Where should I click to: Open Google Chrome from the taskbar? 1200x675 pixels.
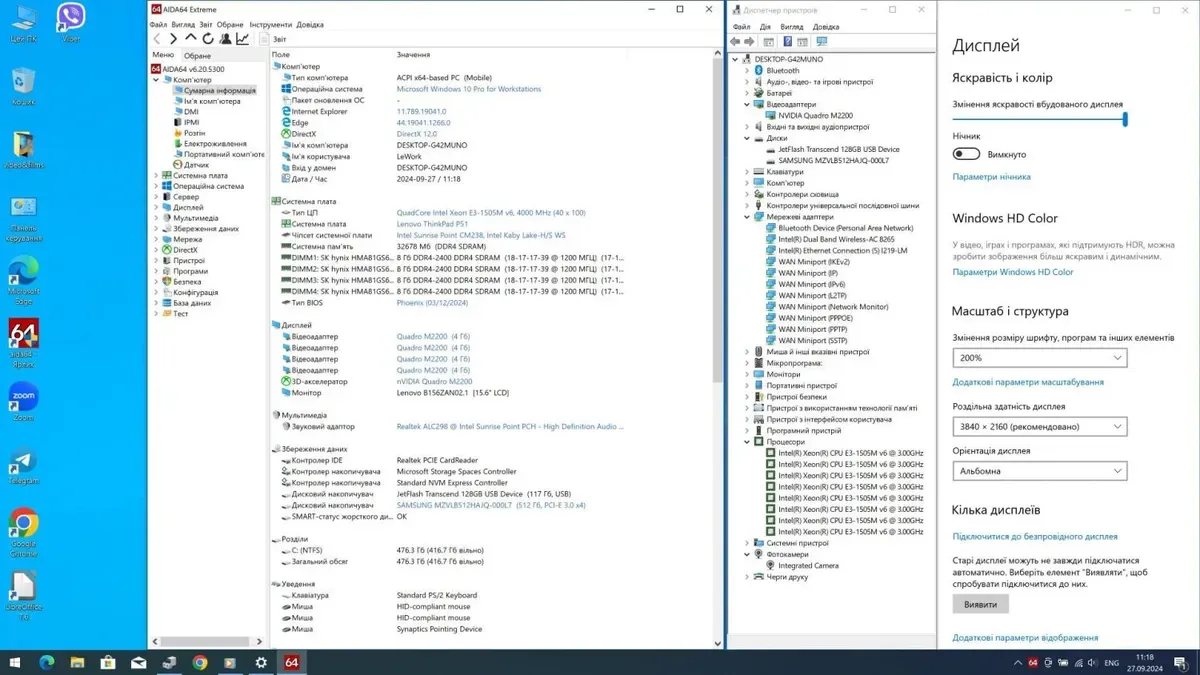coord(199,662)
